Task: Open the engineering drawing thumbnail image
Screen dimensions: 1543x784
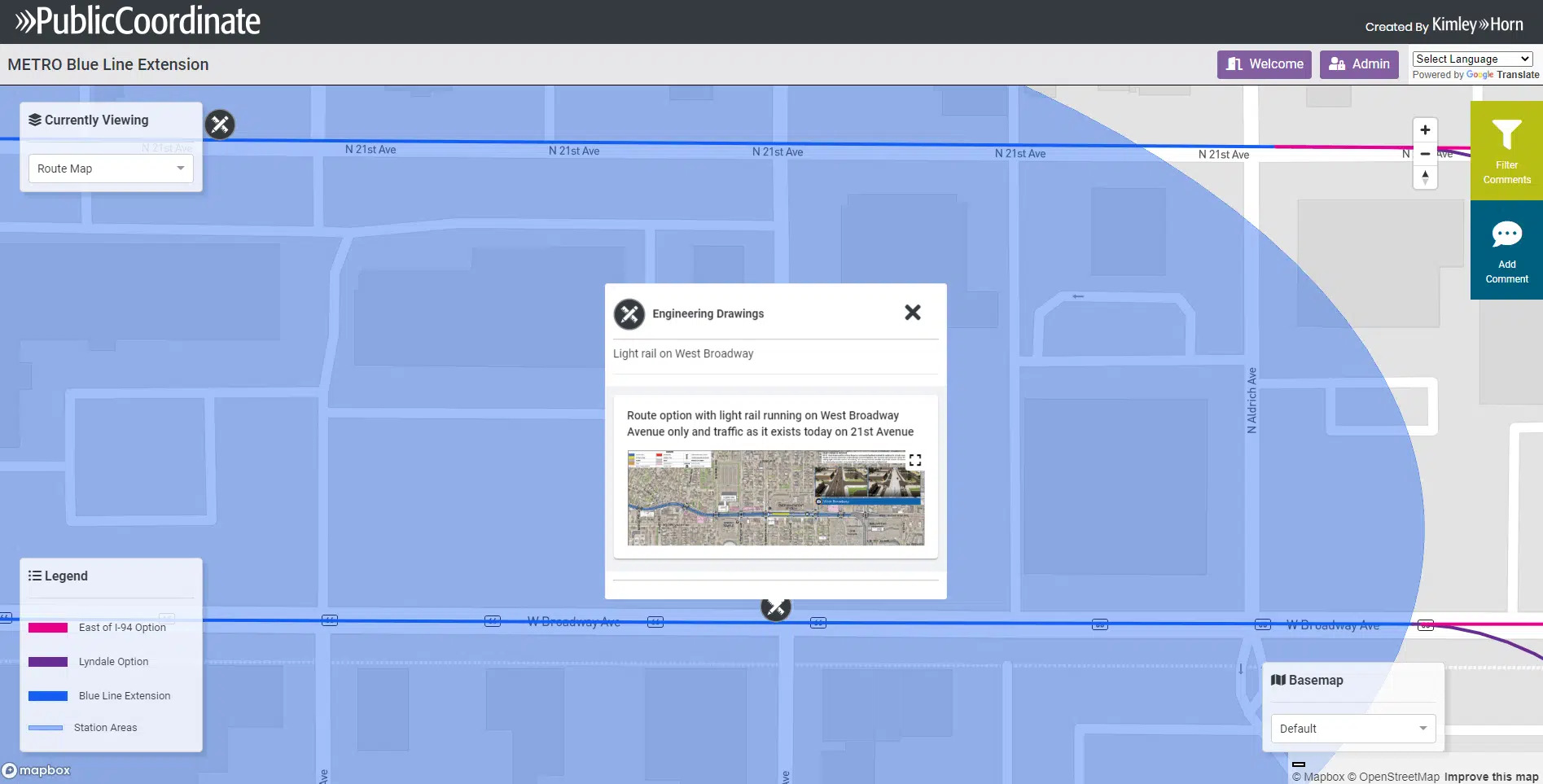Action: (775, 498)
